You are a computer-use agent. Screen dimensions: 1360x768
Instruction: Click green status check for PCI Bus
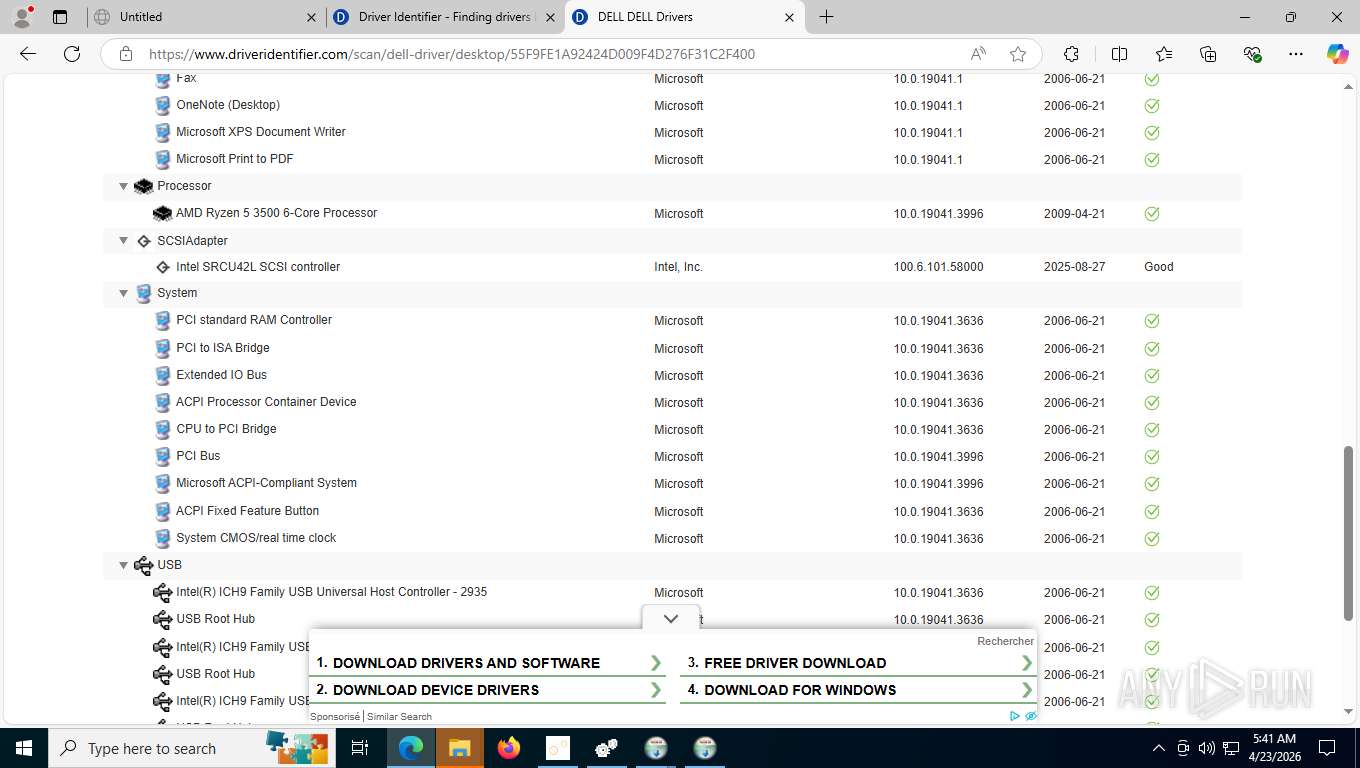tap(1152, 456)
